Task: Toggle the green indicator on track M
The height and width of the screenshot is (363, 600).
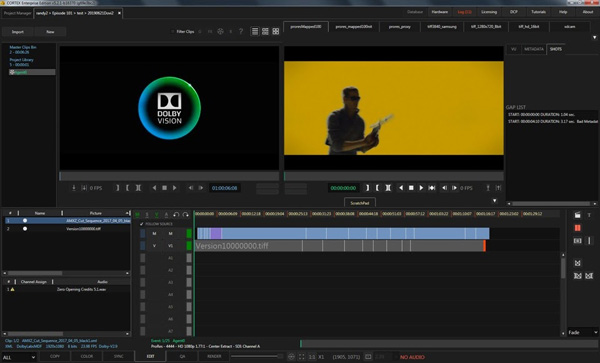Action: coord(189,233)
